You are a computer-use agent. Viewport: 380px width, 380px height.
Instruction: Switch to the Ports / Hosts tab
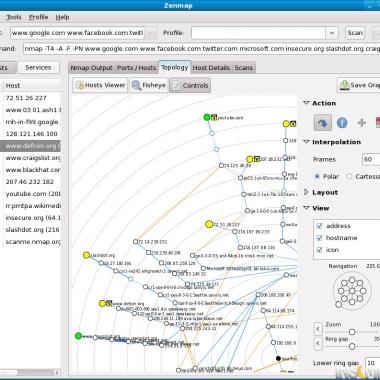pos(137,68)
